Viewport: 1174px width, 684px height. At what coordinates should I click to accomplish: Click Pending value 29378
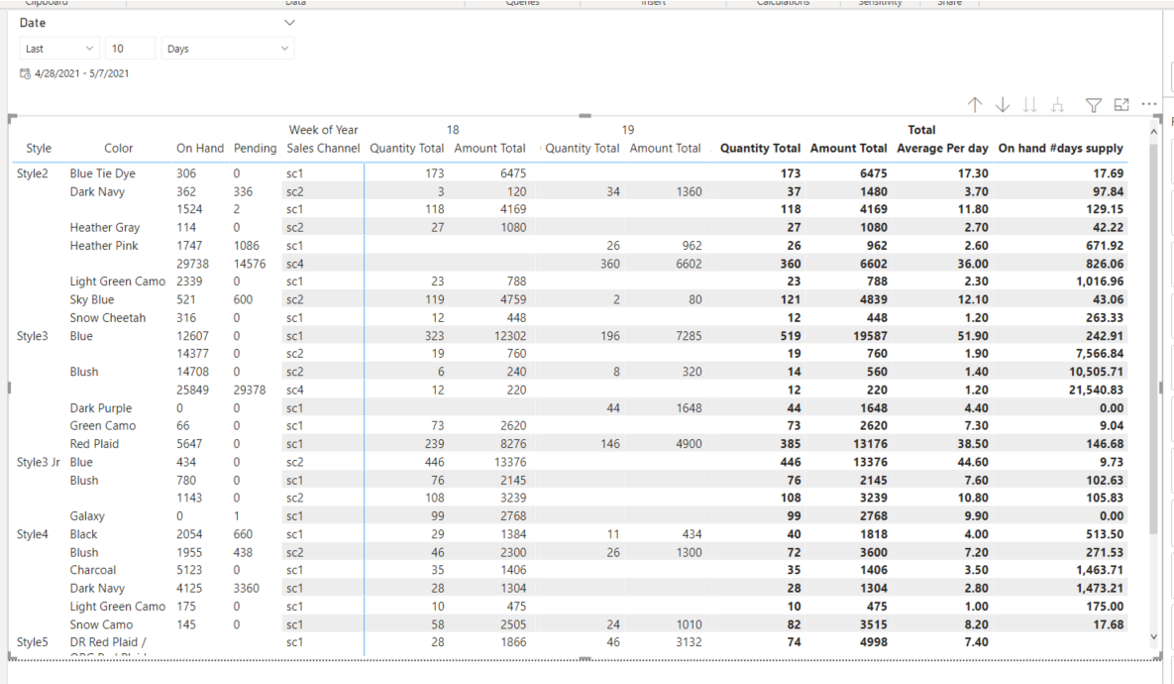pos(249,390)
